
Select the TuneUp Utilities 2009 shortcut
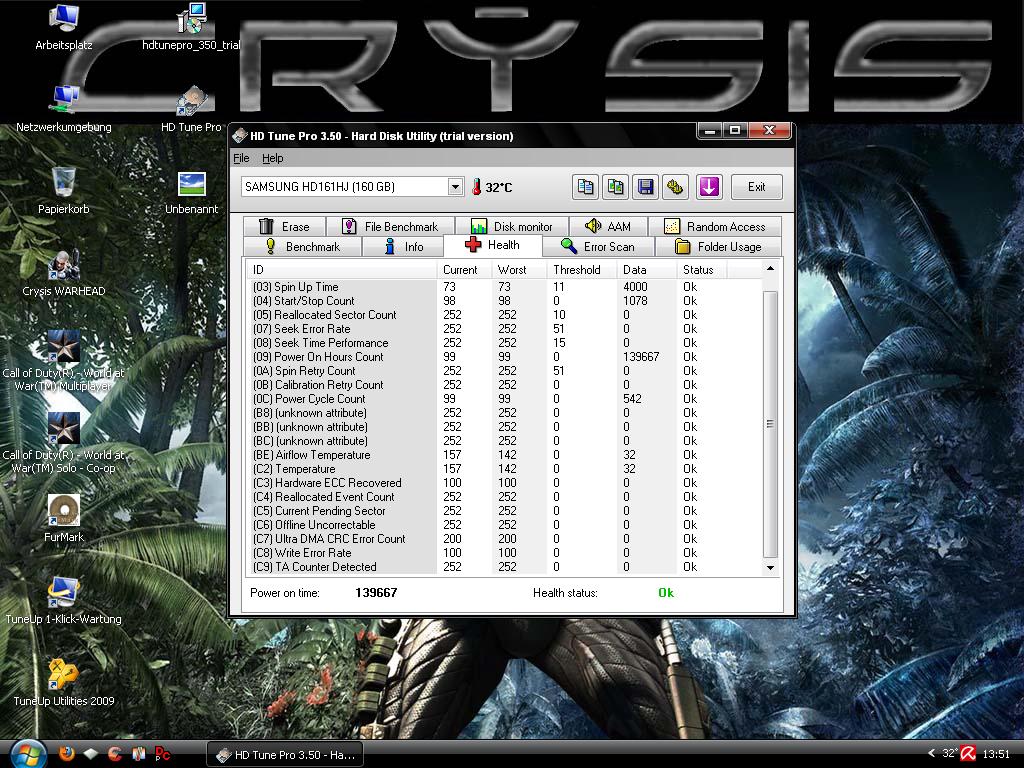63,683
